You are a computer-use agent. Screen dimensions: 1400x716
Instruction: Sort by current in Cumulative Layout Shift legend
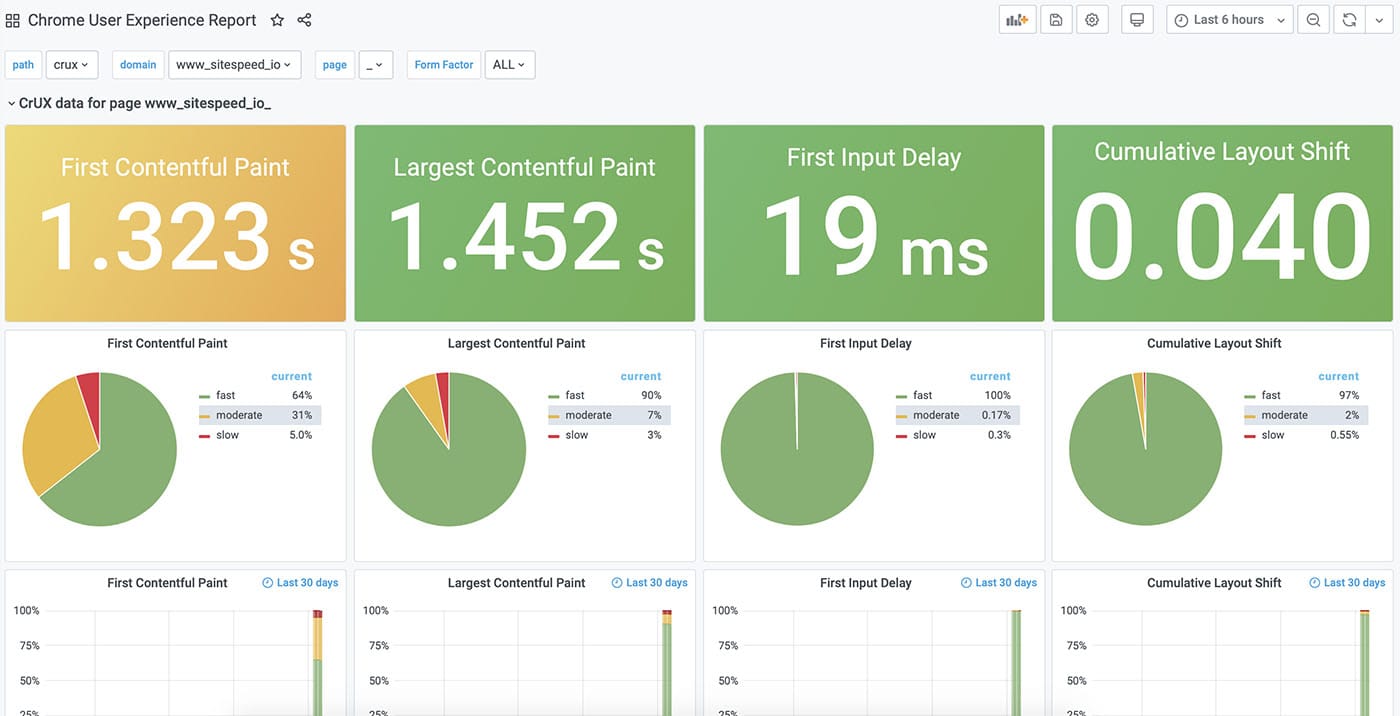pyautogui.click(x=1339, y=377)
